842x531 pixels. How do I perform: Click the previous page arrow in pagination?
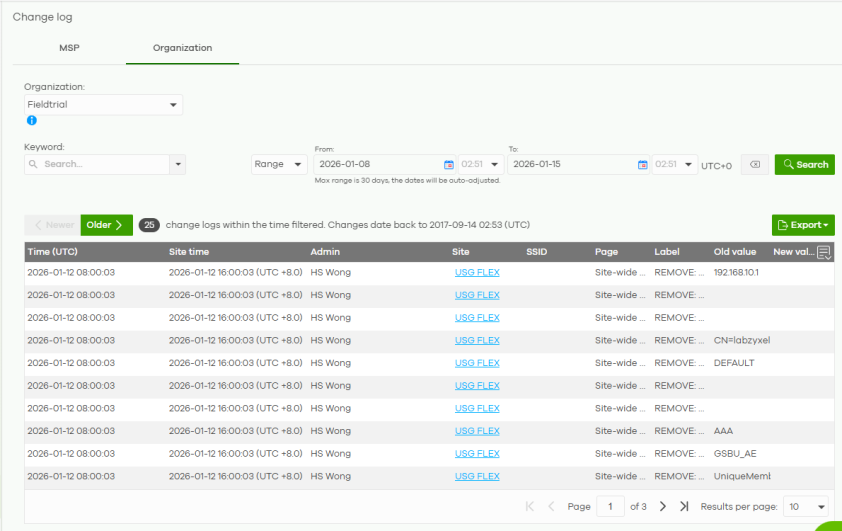[551, 506]
